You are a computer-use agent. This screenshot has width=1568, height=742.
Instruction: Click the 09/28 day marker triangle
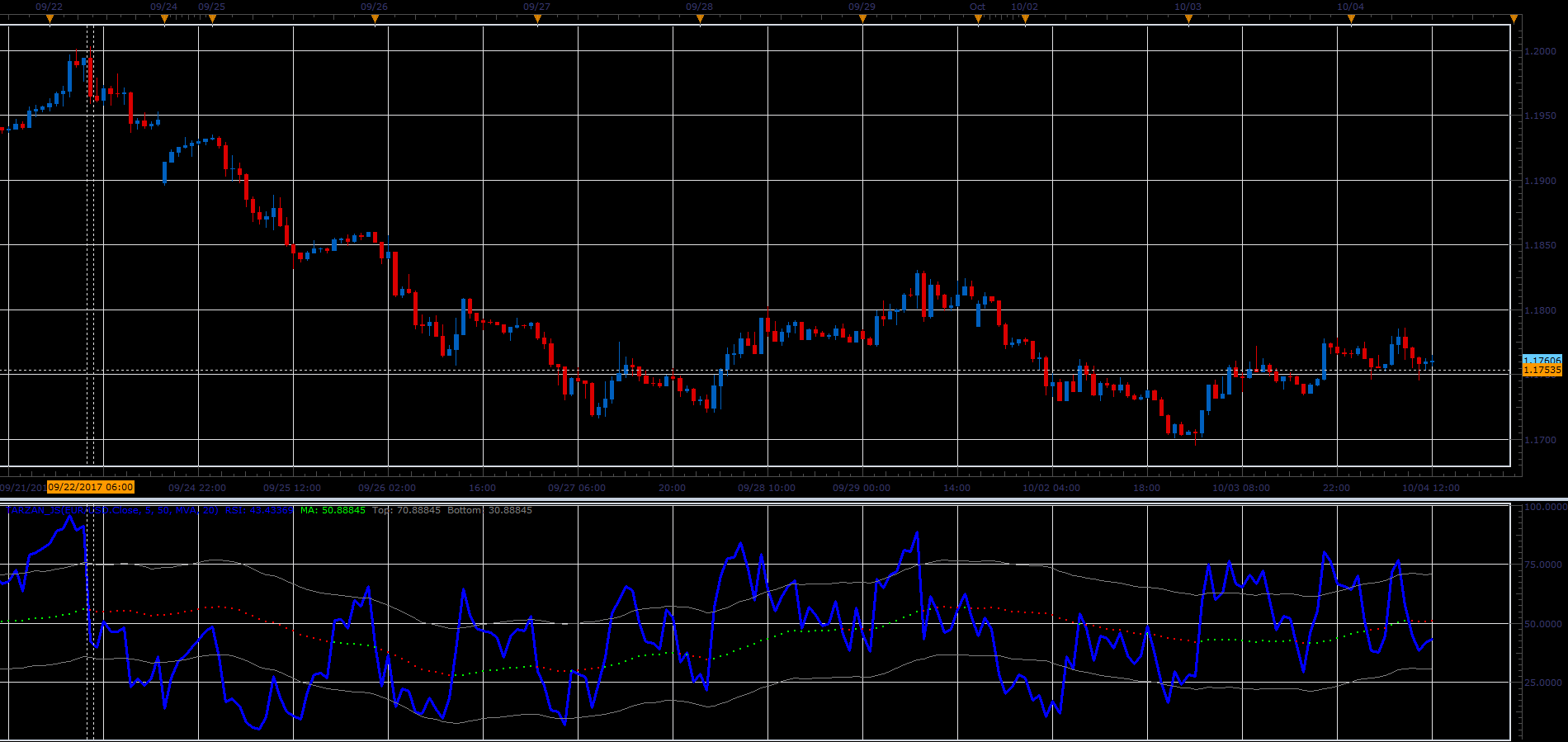pyautogui.click(x=700, y=19)
